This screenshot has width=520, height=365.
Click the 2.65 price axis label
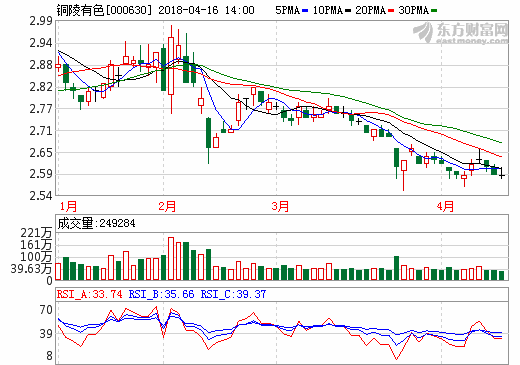click(41, 153)
